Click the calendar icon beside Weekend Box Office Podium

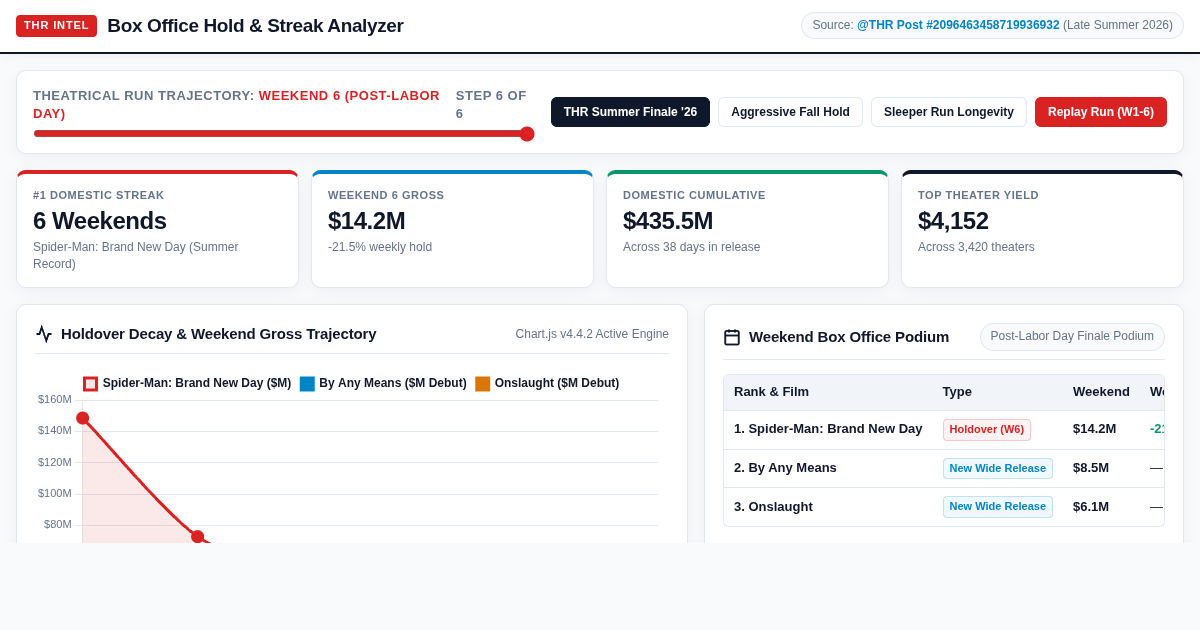(732, 337)
